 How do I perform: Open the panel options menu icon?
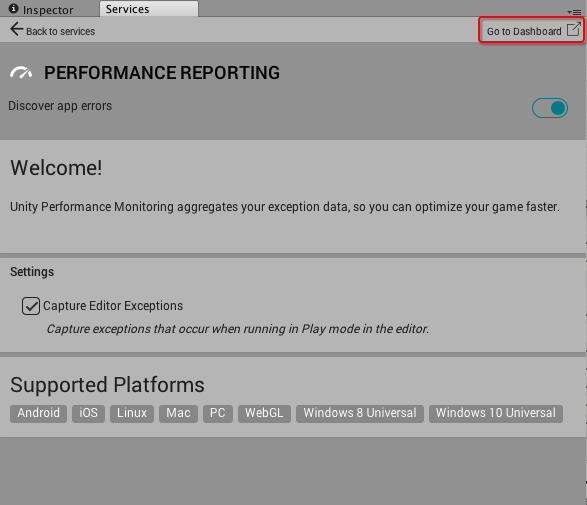(574, 12)
